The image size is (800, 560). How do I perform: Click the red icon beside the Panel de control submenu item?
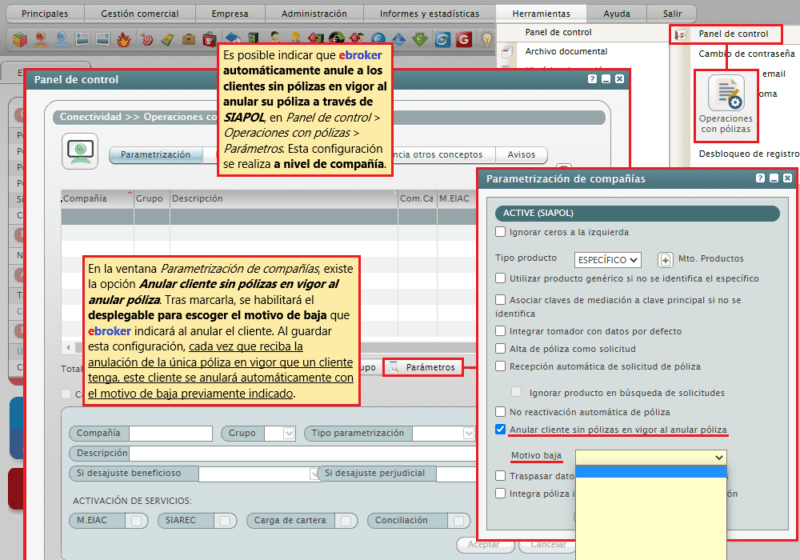coord(680,35)
